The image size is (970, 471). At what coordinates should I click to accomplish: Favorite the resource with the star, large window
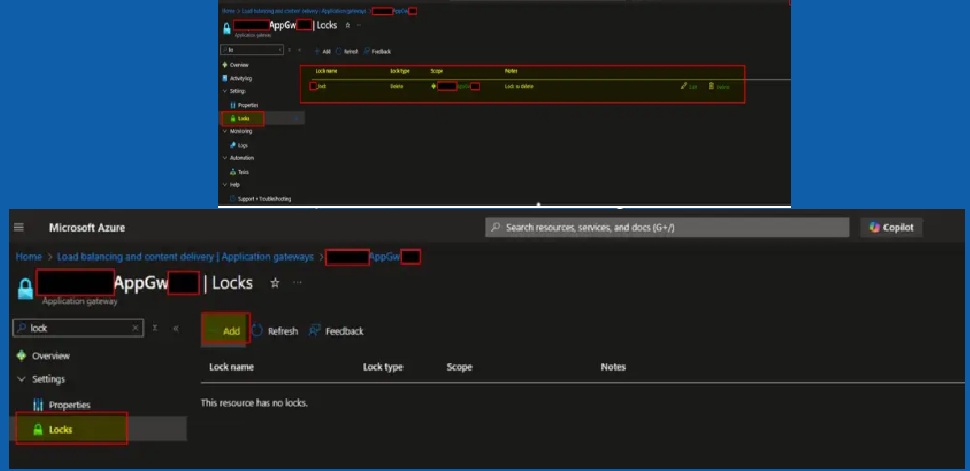tap(275, 283)
